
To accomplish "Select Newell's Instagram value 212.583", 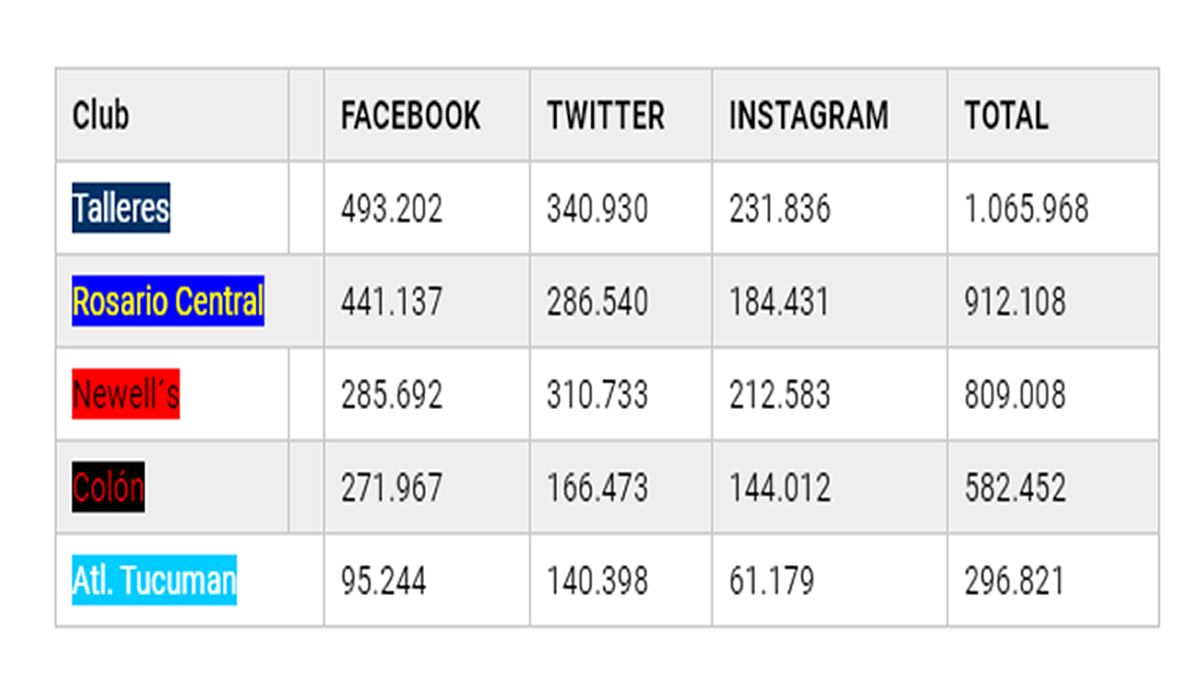I will click(779, 395).
